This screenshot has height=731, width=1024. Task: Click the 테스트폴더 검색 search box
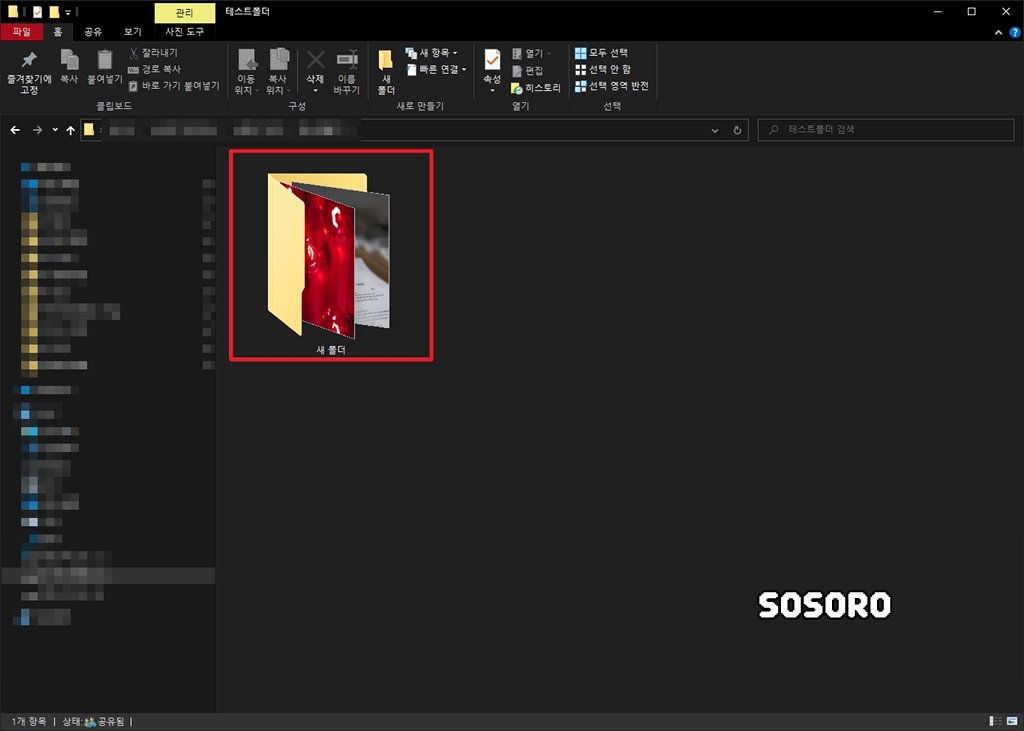[886, 129]
